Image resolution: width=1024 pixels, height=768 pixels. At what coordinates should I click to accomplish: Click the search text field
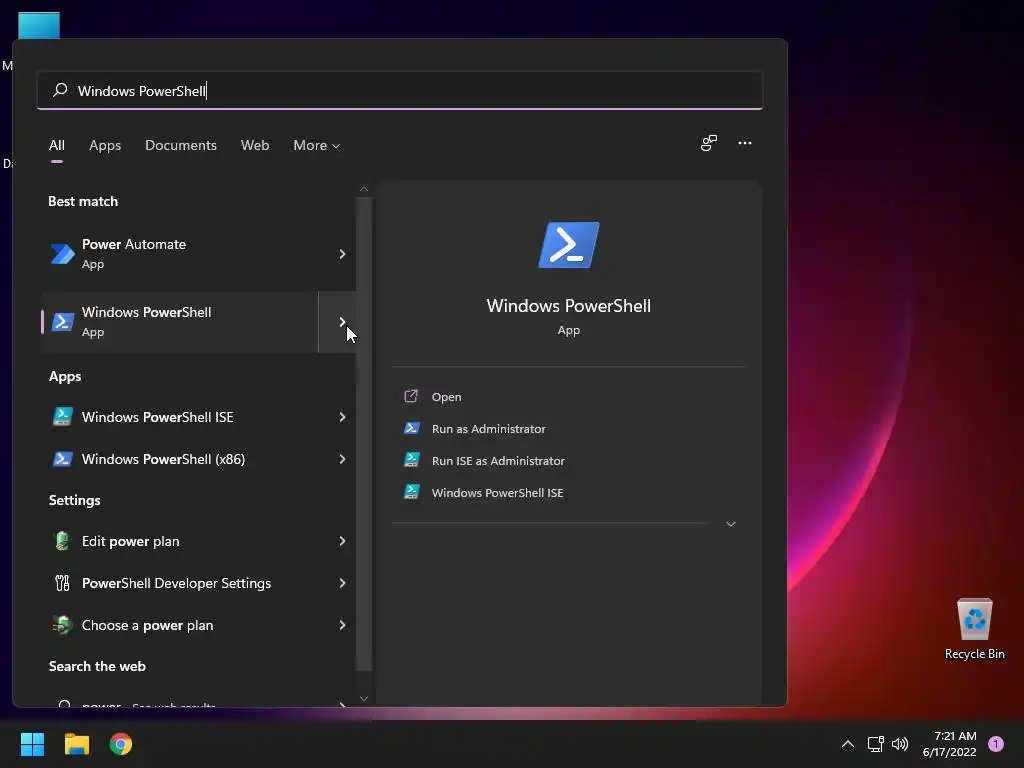[400, 90]
